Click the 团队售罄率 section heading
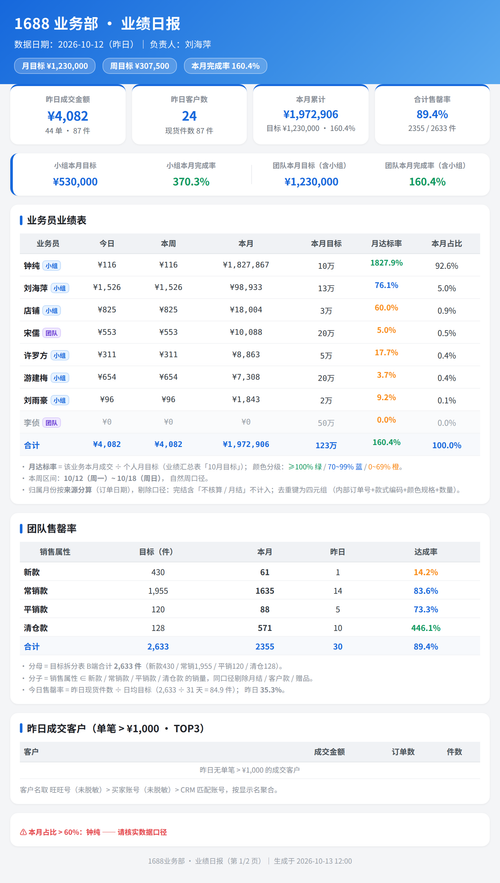Screen dimensions: 500x883 [x=52, y=529]
